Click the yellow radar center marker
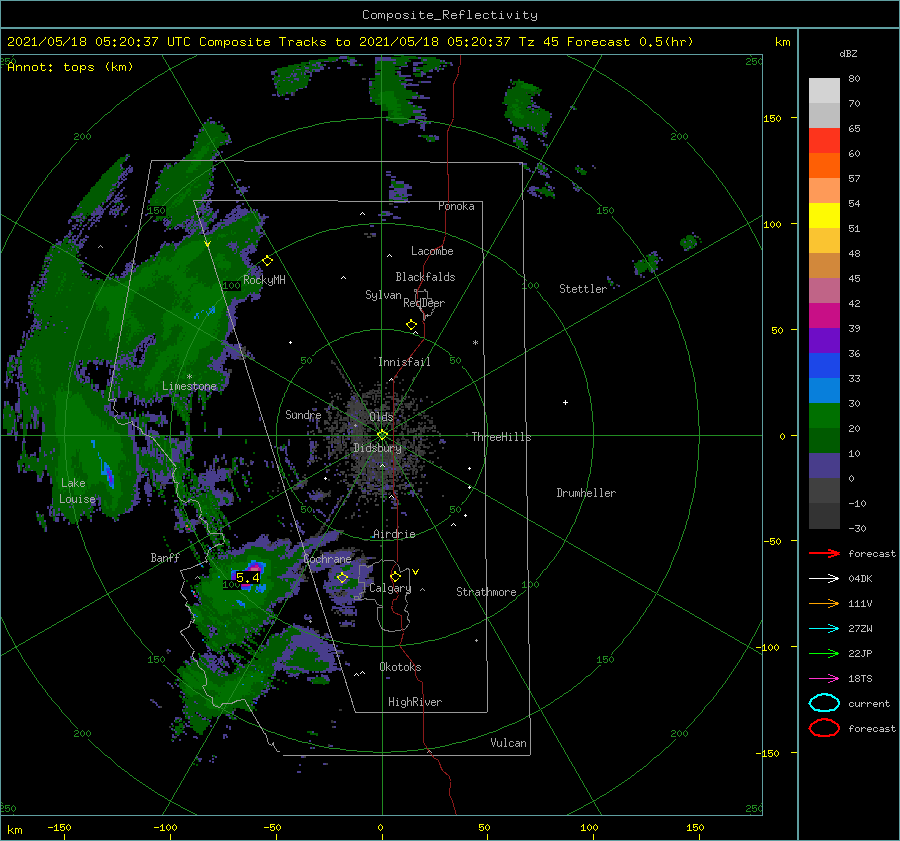This screenshot has width=900, height=841. (382, 435)
